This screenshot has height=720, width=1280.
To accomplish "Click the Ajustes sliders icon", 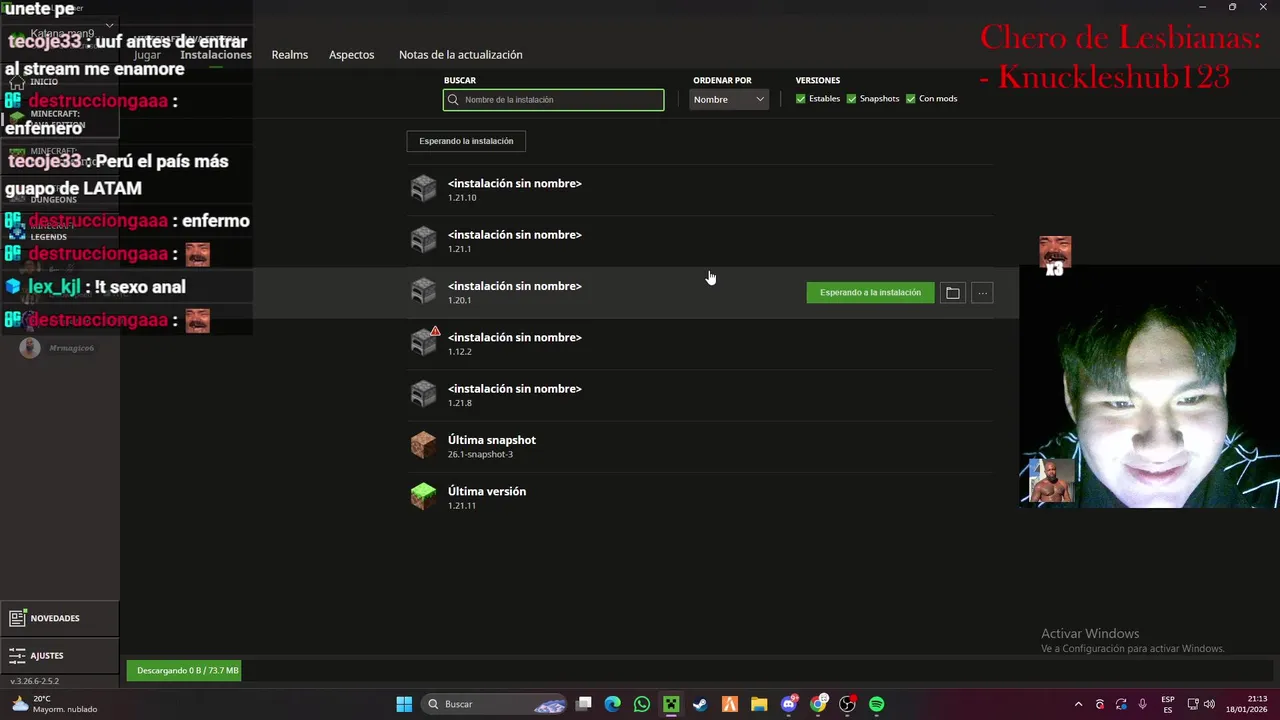I will coord(17,656).
